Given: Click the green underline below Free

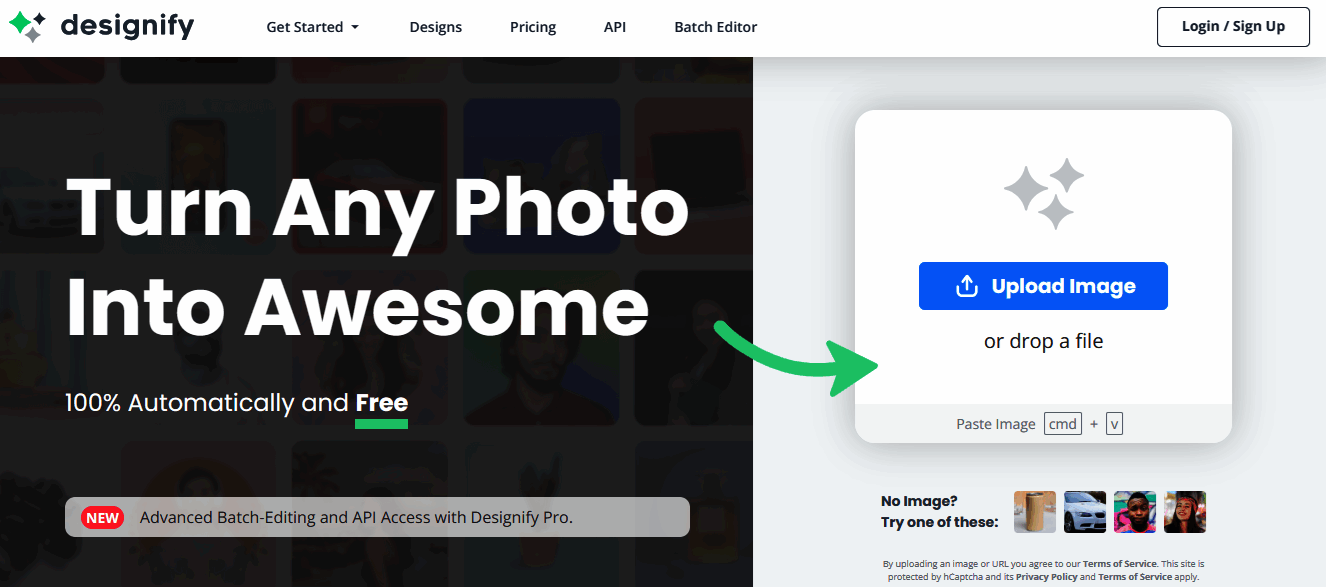Looking at the screenshot, I should [x=381, y=424].
